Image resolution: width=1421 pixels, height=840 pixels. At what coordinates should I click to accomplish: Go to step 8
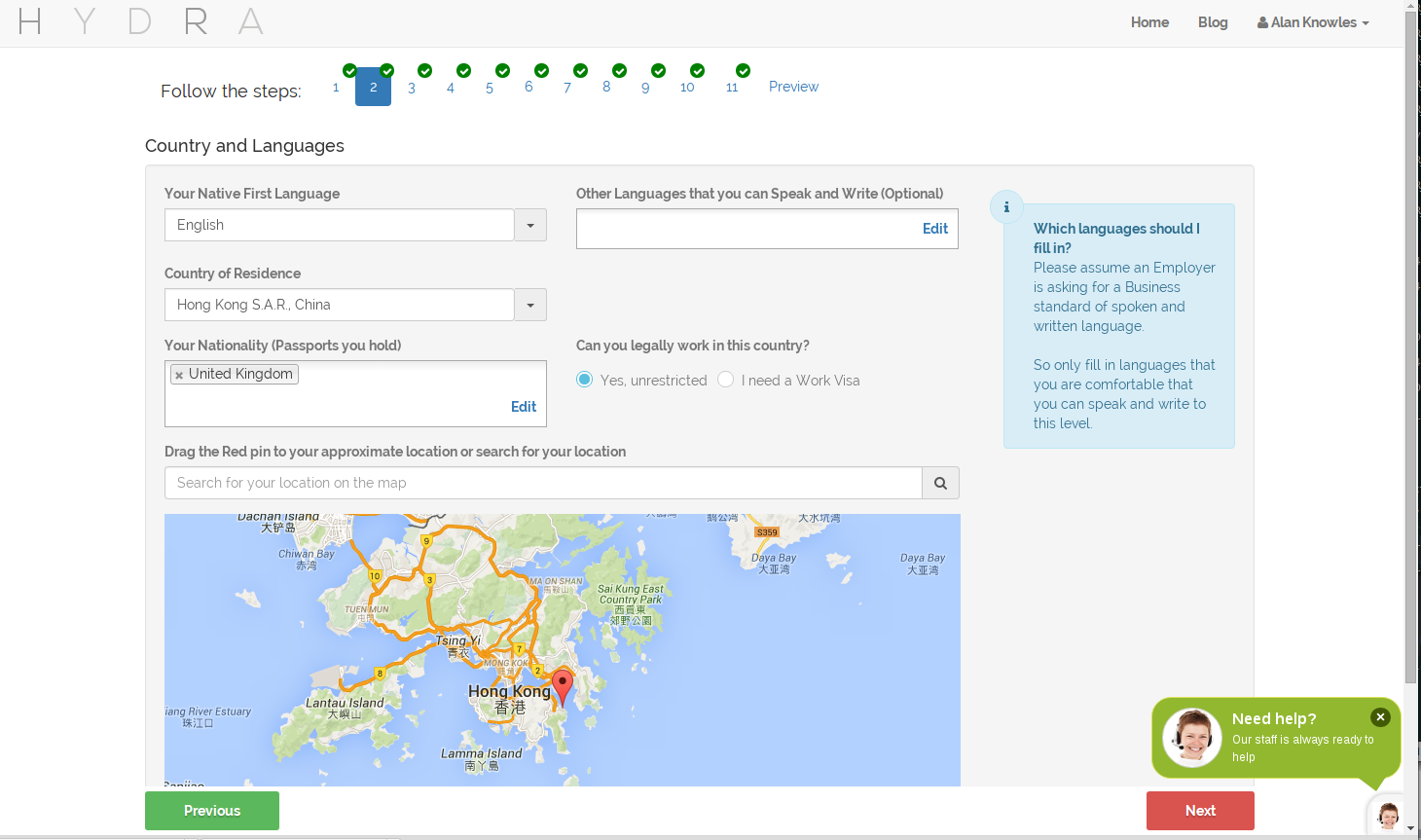tap(606, 87)
